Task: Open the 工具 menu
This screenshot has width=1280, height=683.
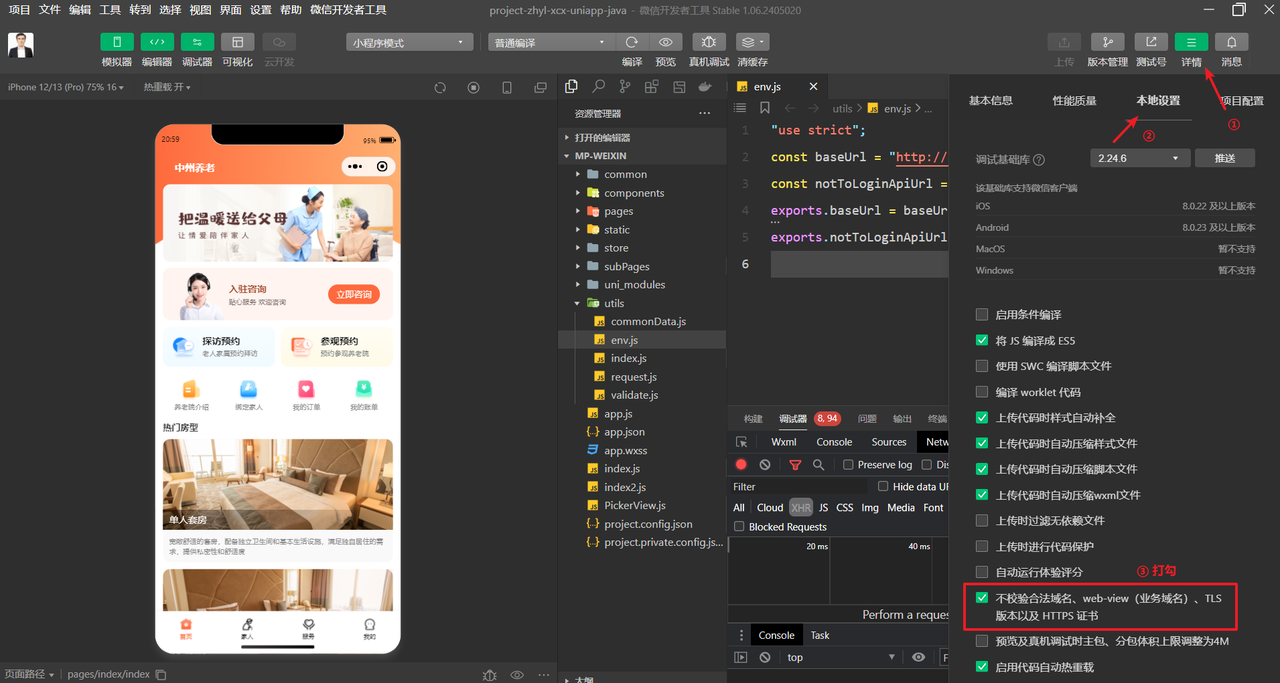Action: [110, 10]
